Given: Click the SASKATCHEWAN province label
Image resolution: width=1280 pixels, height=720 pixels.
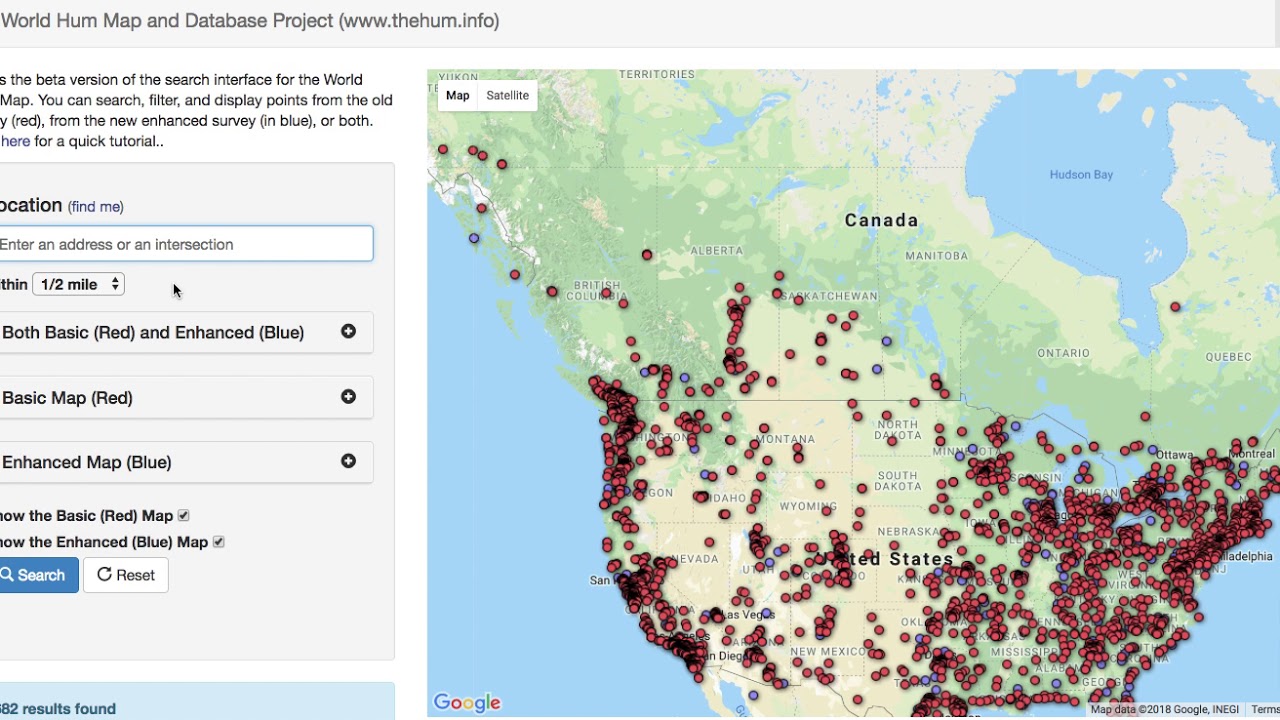Looking at the screenshot, I should pyautogui.click(x=829, y=296).
